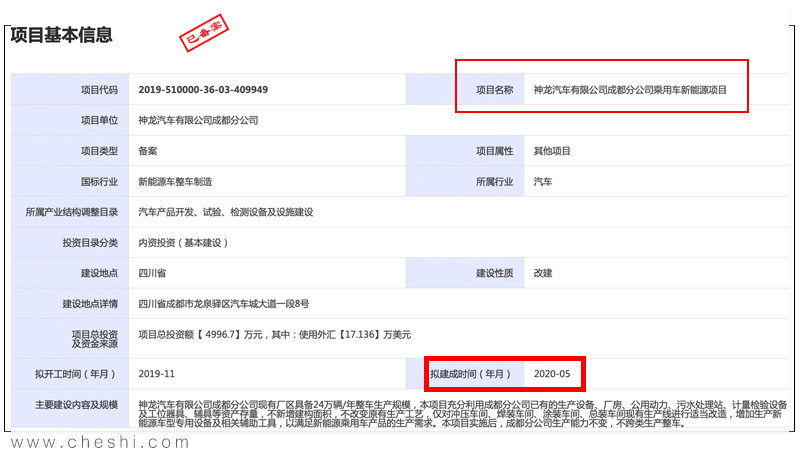Viewport: 800px width, 455px height.
Task: Select project code 2019-510000-36-03-409949
Action: 203,90
